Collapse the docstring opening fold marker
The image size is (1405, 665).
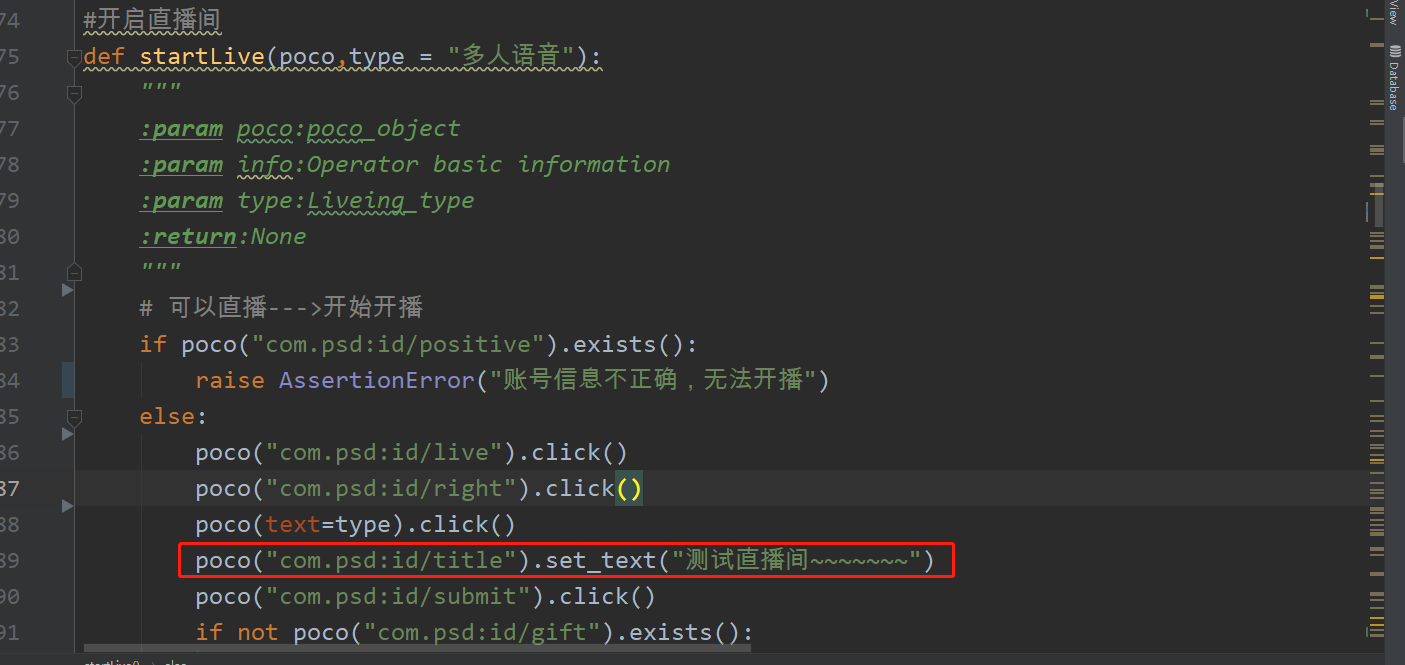[73, 94]
